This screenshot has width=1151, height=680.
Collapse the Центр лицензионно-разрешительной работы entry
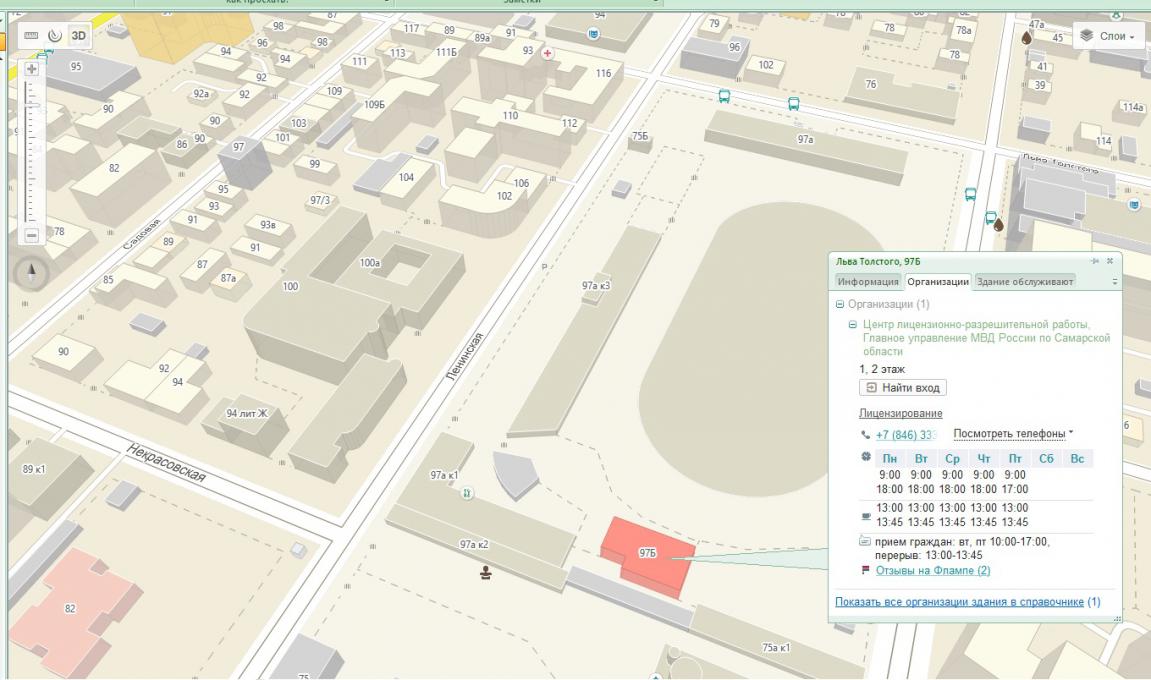tap(852, 325)
